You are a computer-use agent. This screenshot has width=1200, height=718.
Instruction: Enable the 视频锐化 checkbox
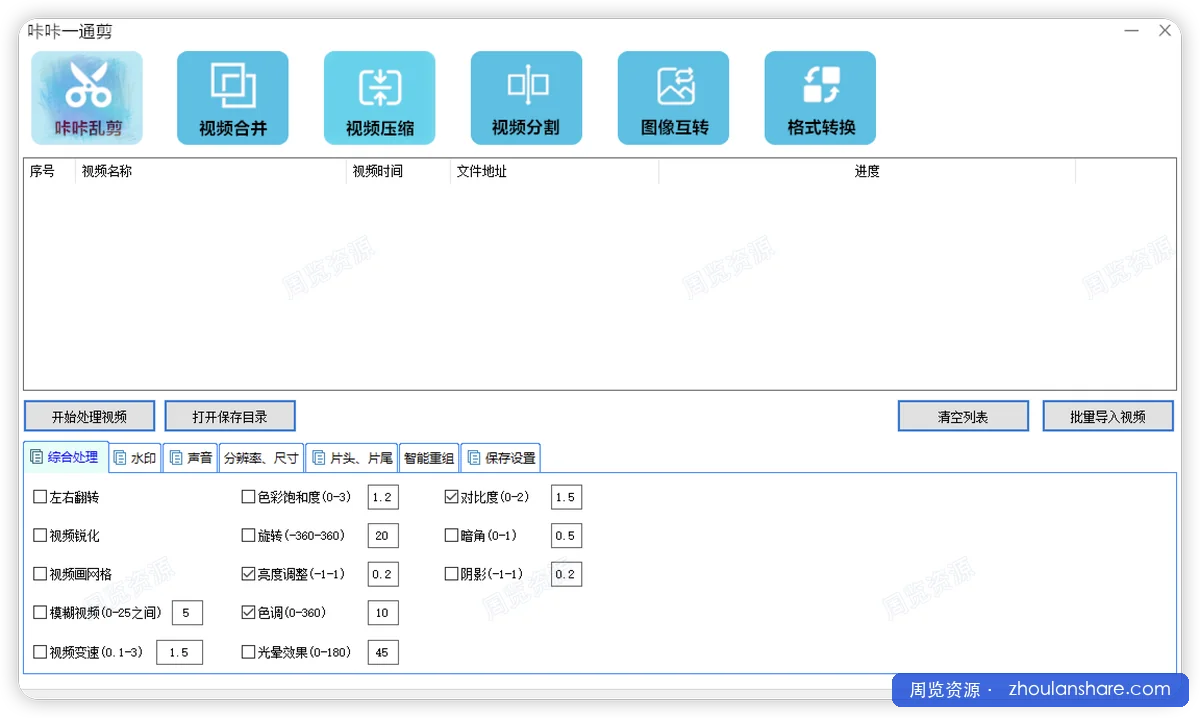[x=40, y=536]
